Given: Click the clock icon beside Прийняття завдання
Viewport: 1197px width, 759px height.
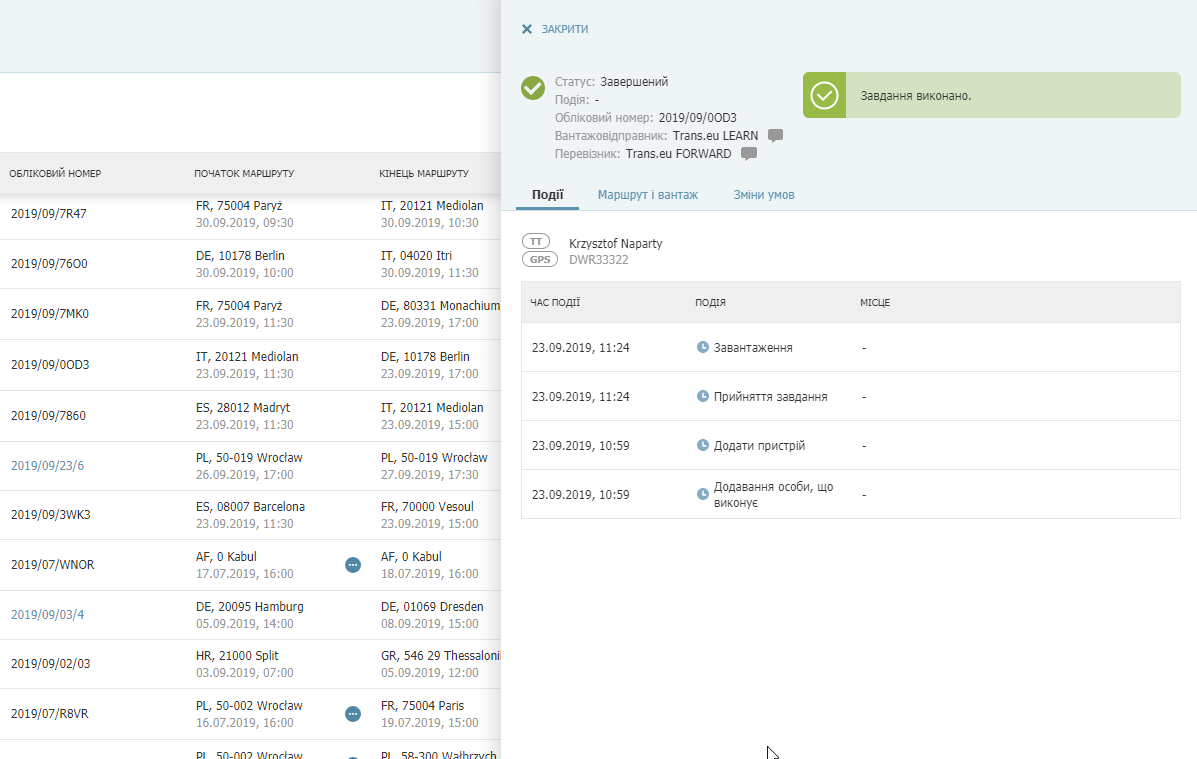Looking at the screenshot, I should [702, 396].
